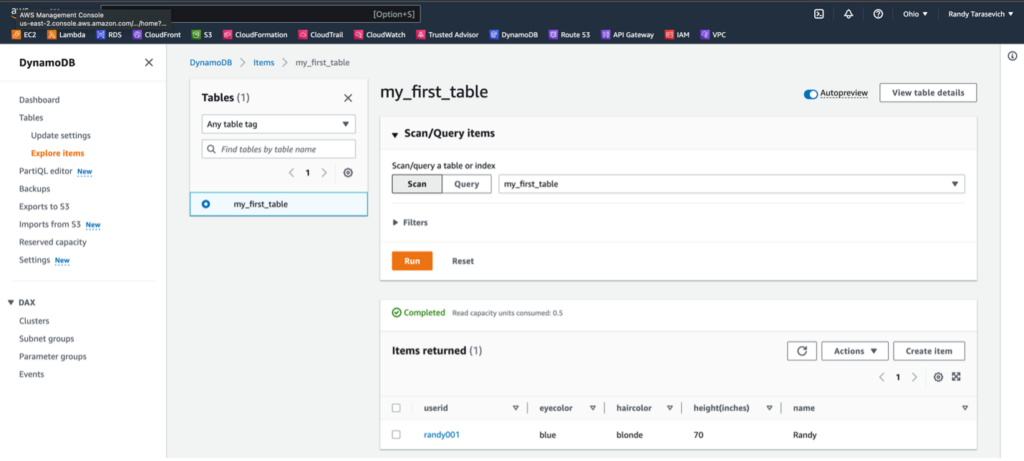Viewport: 1024px width, 461px height.
Task: Tick the checkbox for randy001
Action: point(396,434)
